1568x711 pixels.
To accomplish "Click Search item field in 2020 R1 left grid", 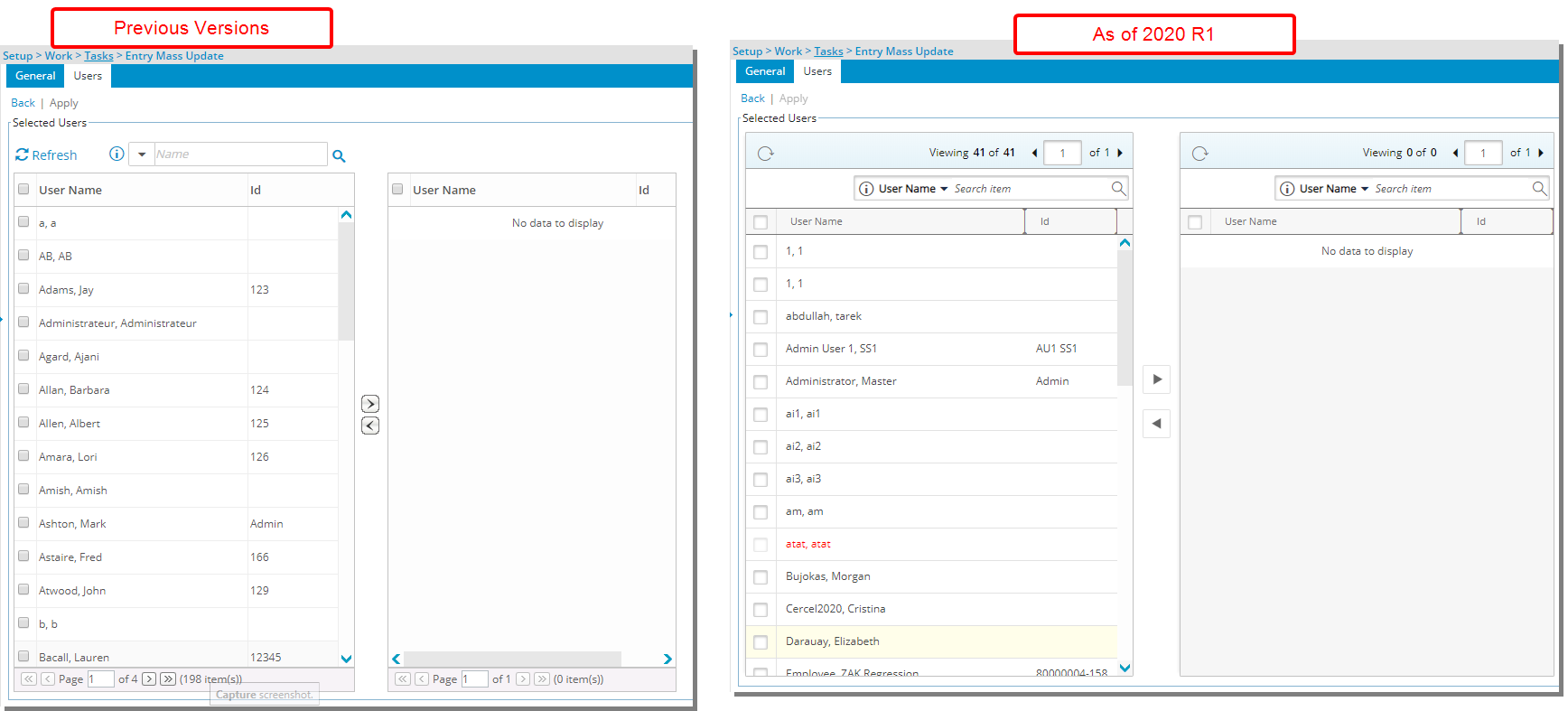I will pyautogui.click(x=1030, y=189).
